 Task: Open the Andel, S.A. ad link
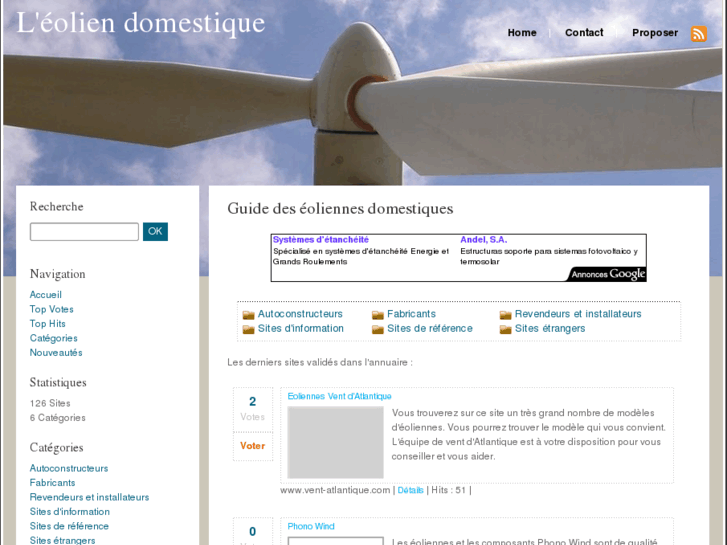[x=484, y=240]
